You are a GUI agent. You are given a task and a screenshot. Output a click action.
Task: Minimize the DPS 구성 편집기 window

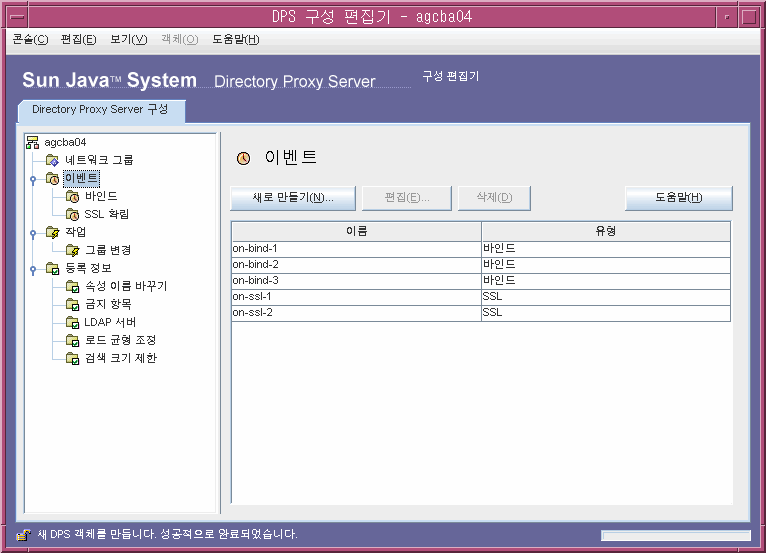pos(727,17)
